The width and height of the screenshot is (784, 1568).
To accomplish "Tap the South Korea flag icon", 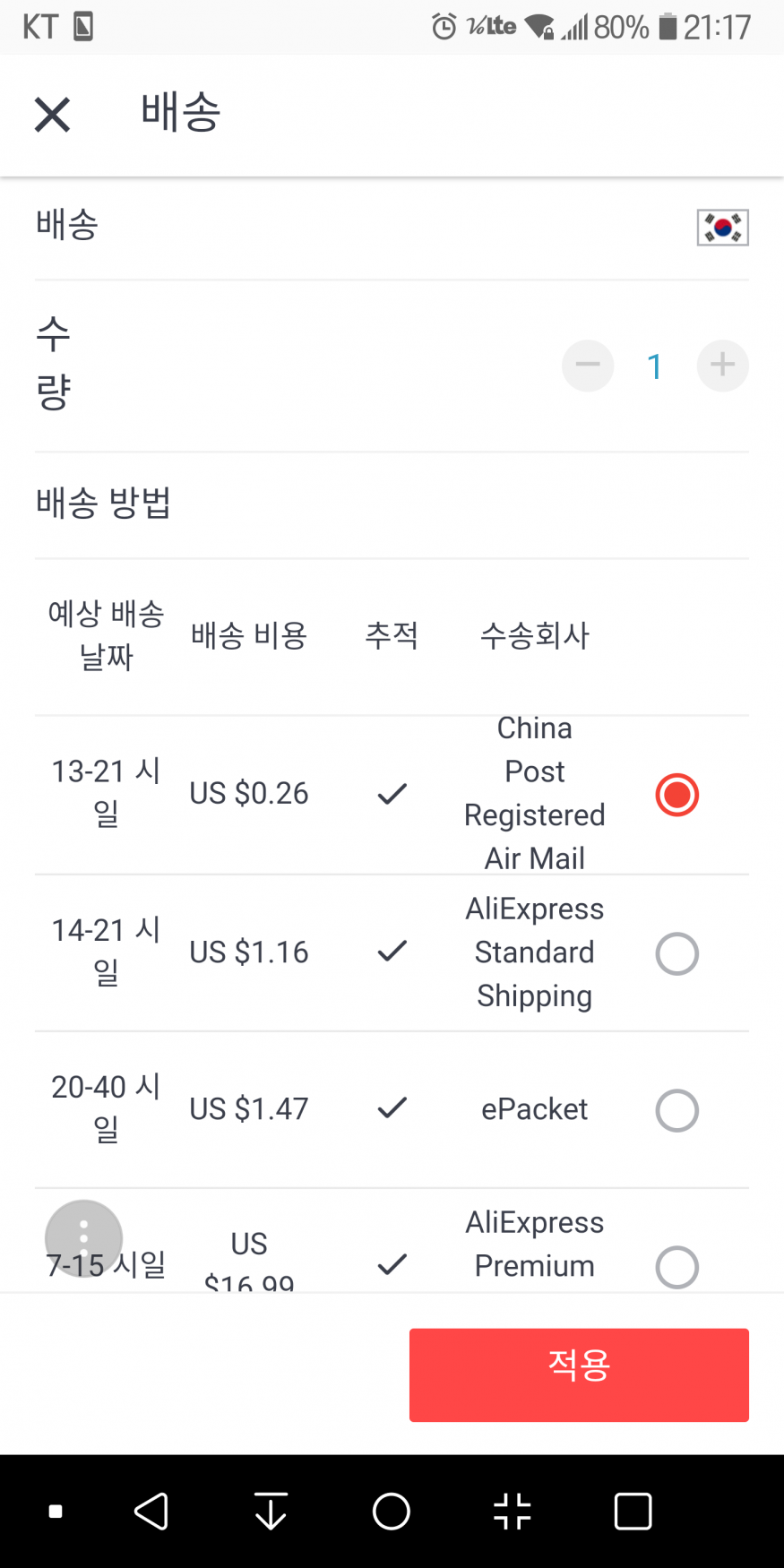I will tap(722, 228).
